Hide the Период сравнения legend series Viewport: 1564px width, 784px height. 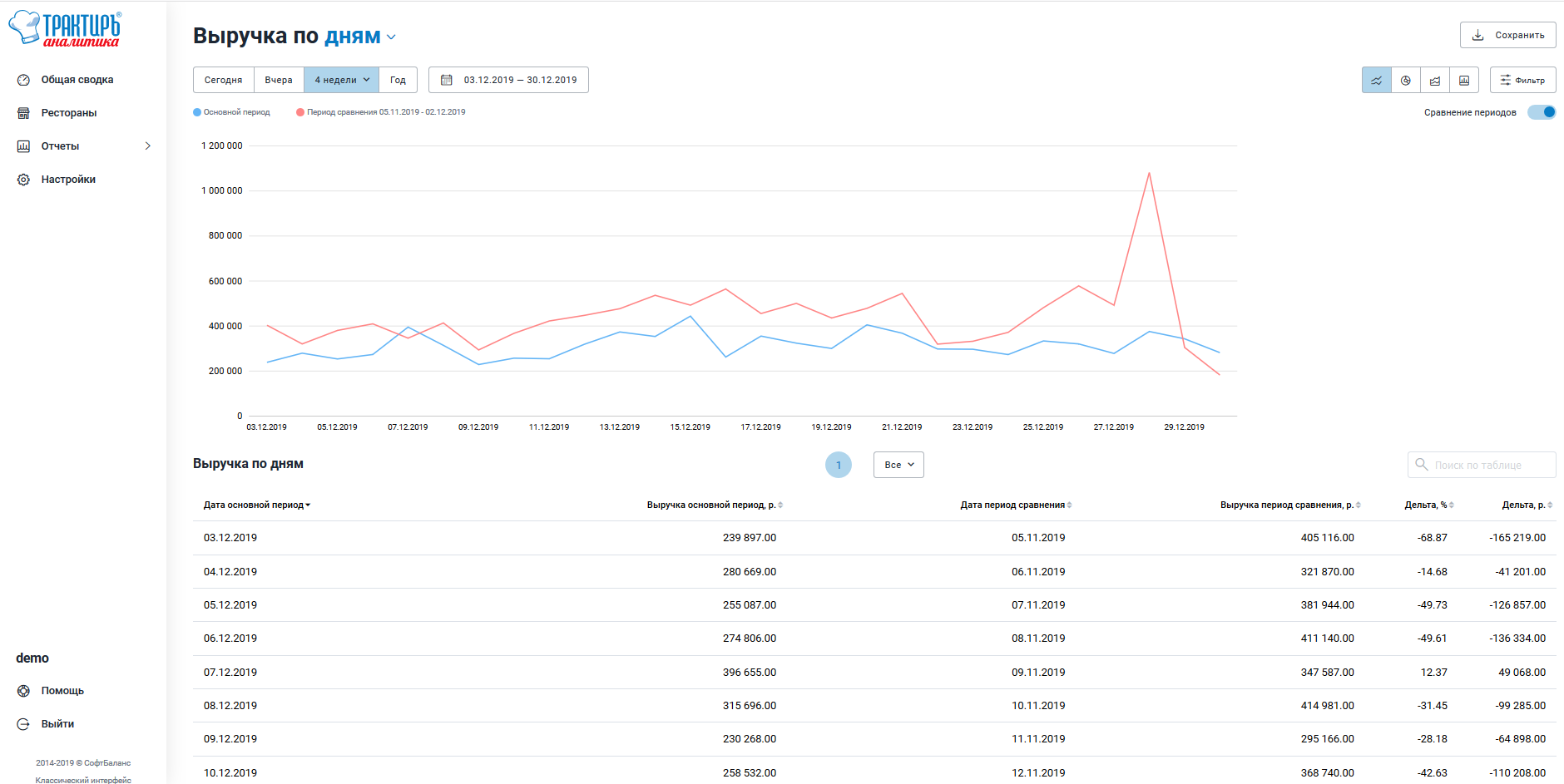(x=381, y=112)
